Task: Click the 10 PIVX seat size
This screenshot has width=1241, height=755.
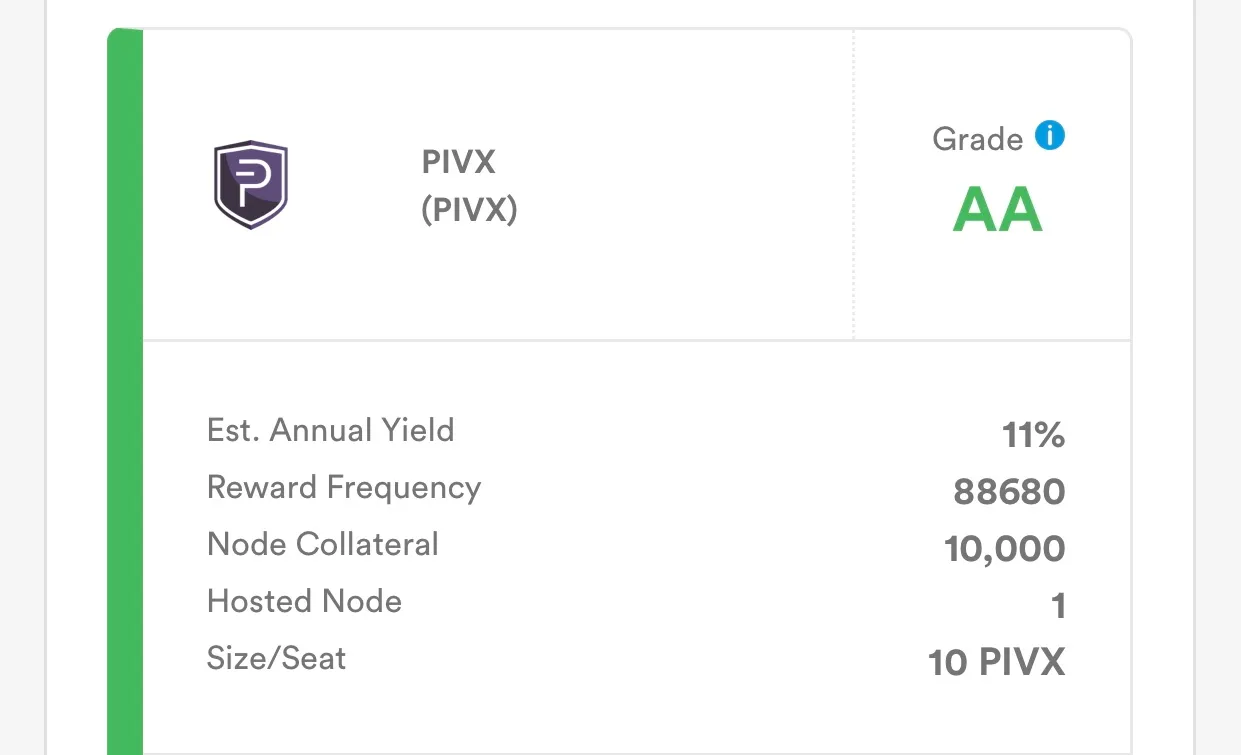Action: click(x=997, y=663)
